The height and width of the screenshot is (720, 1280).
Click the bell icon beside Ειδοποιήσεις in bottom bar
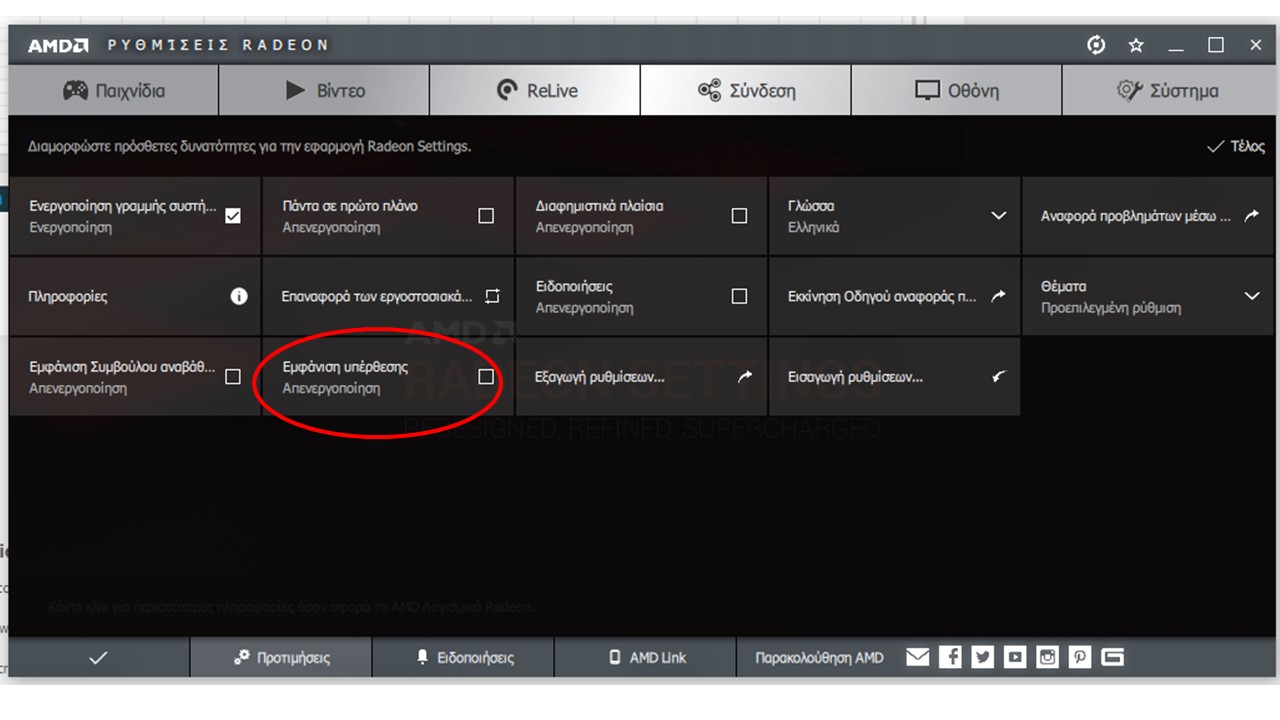pos(423,658)
